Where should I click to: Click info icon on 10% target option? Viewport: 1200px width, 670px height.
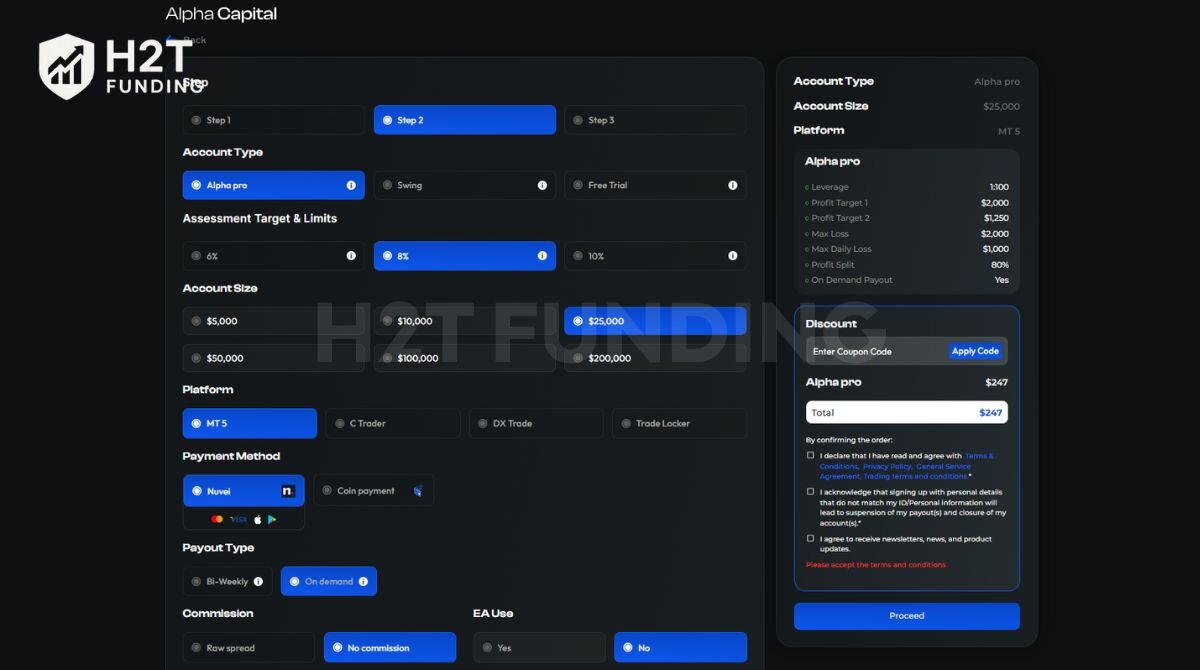click(x=732, y=256)
